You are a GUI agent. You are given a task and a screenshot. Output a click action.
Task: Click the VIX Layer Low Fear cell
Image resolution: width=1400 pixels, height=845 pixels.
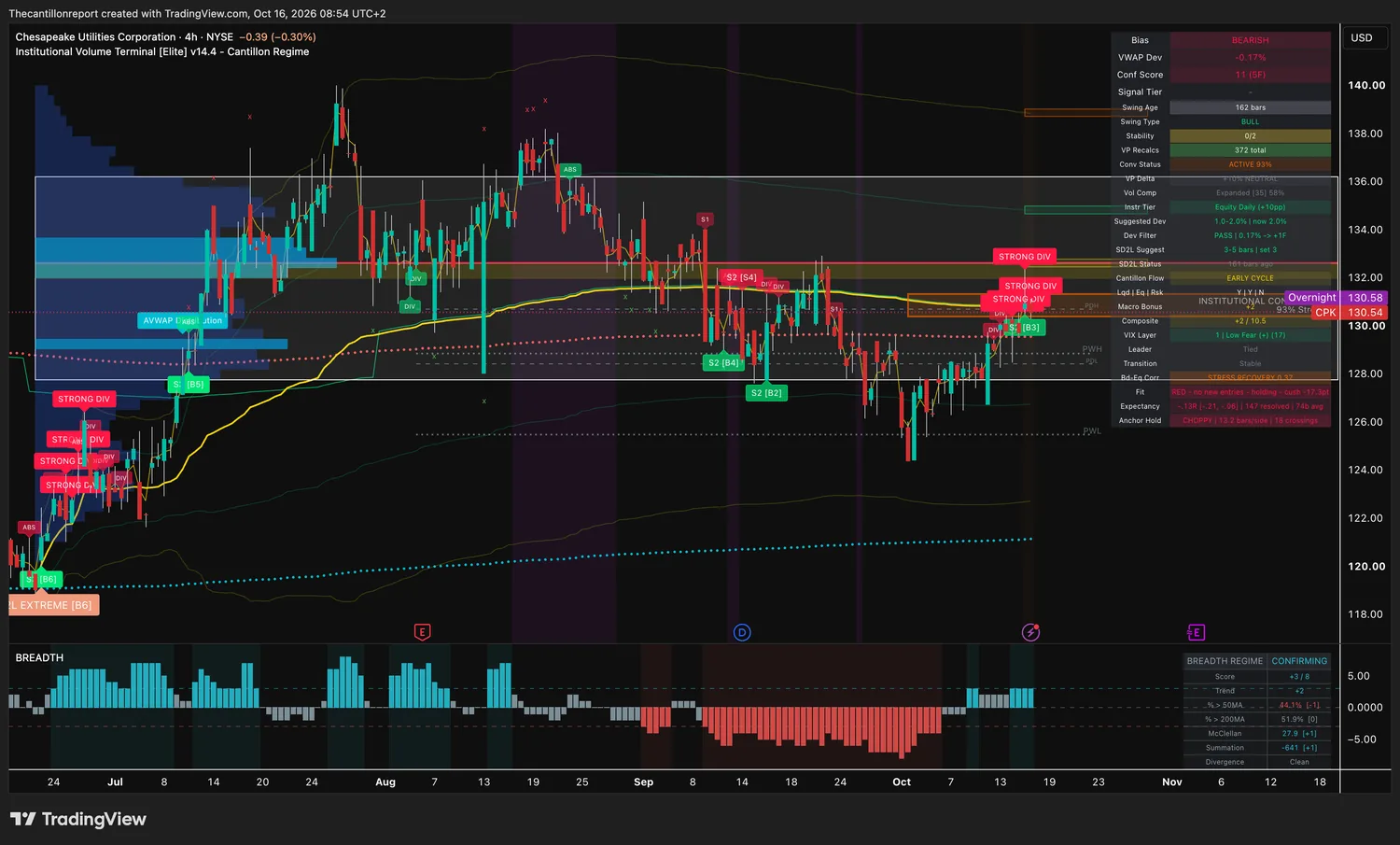(x=1250, y=335)
